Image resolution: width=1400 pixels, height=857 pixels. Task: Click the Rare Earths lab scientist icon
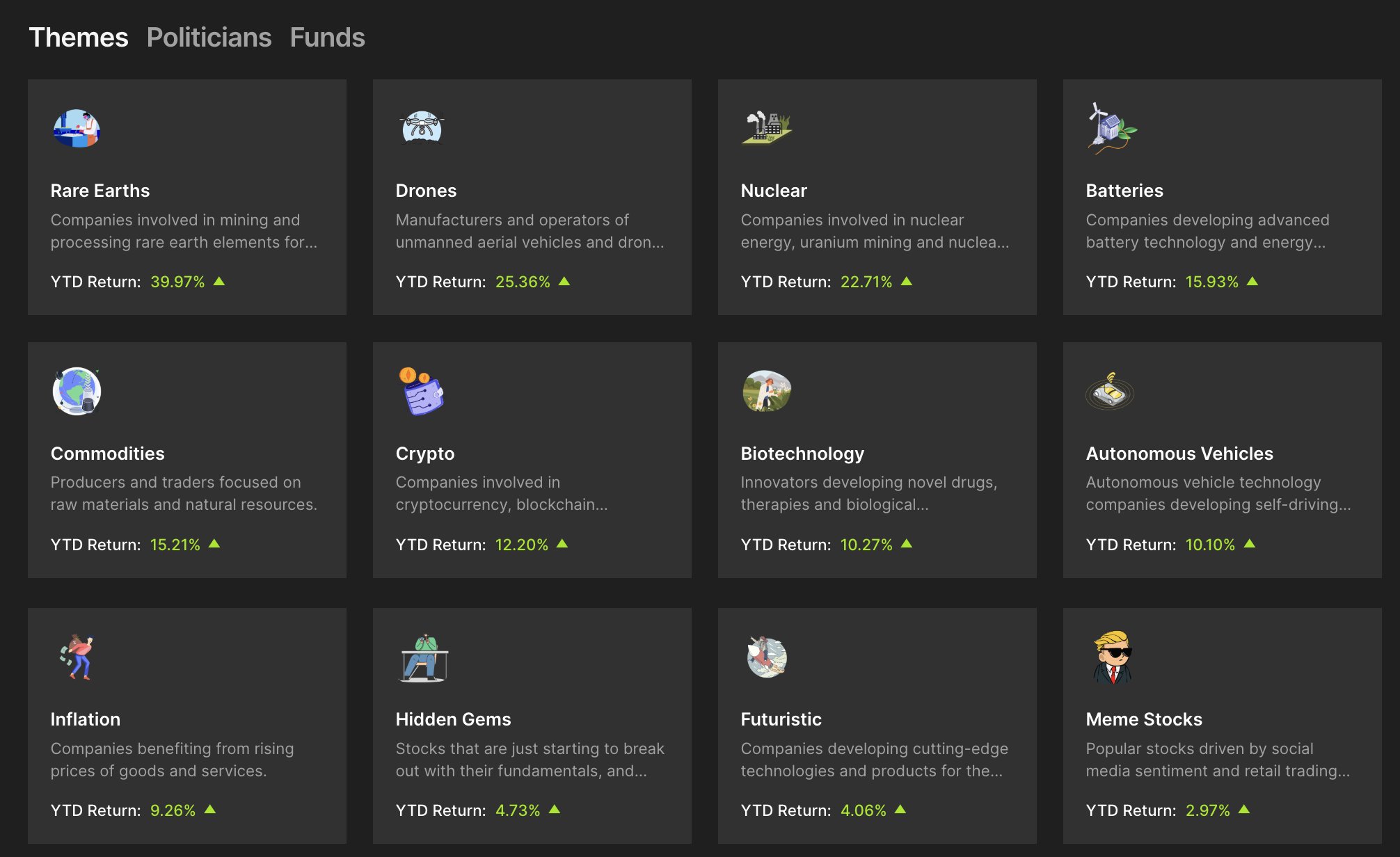click(77, 129)
